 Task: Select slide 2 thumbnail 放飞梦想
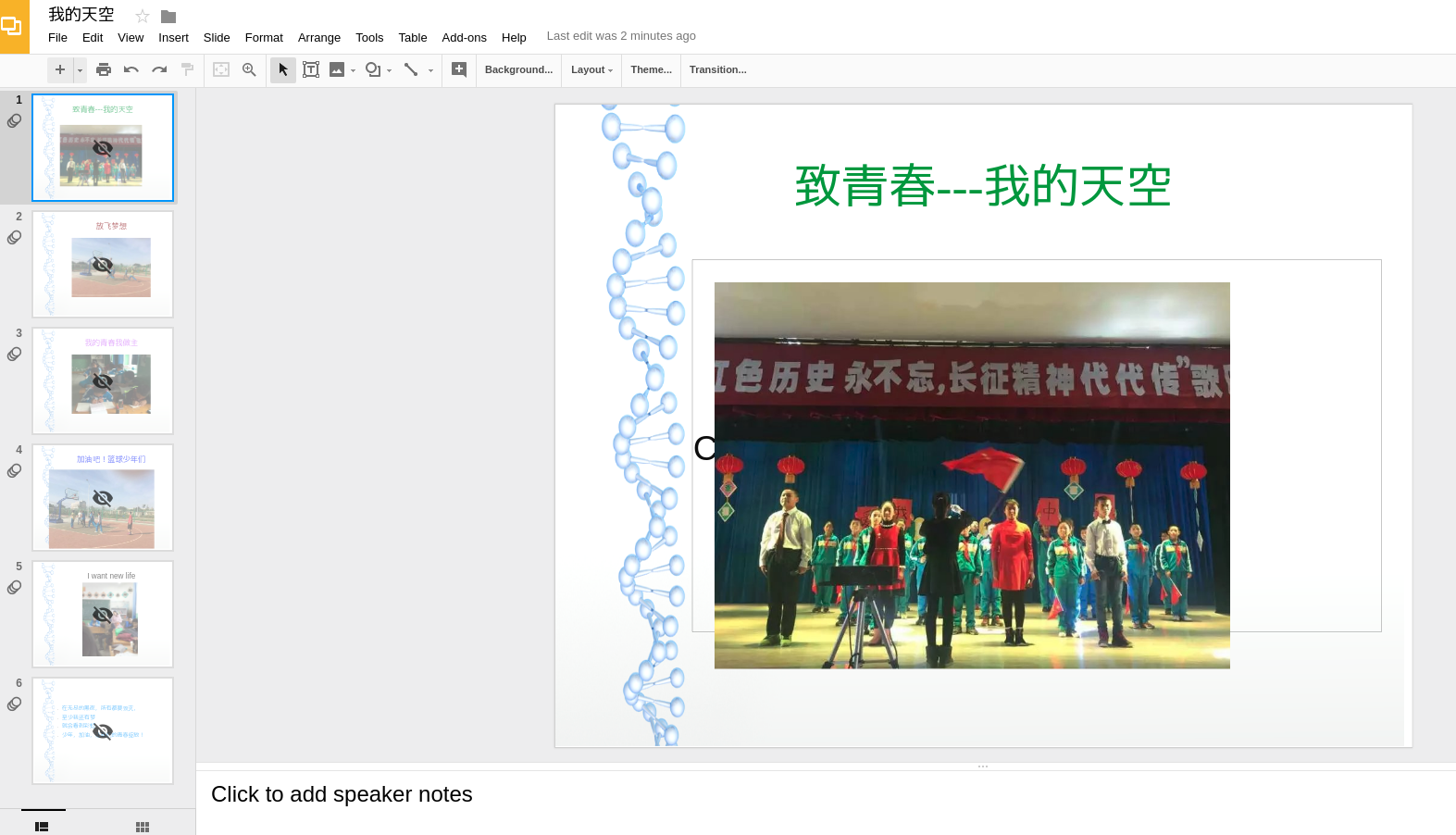click(x=103, y=264)
